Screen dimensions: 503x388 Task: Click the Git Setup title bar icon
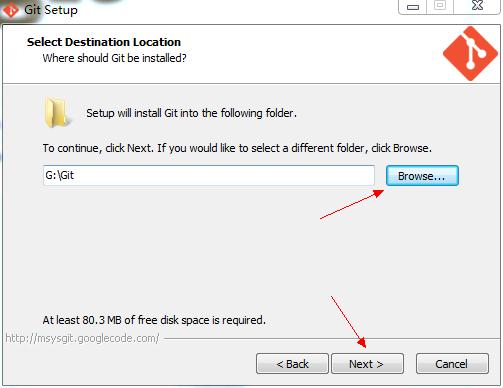coord(11,10)
